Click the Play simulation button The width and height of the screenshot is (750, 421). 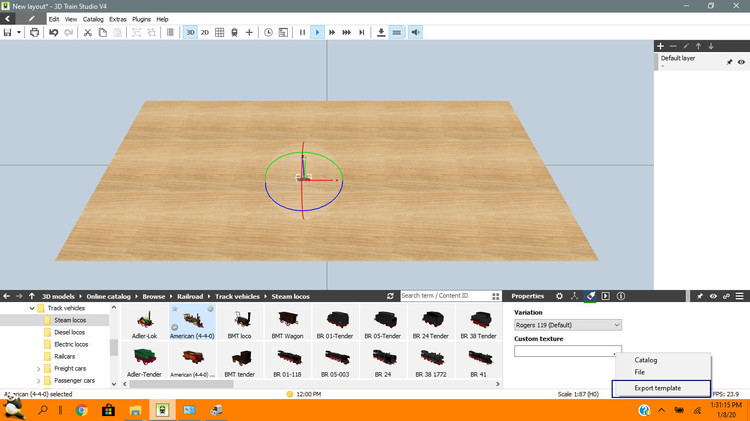coord(317,33)
